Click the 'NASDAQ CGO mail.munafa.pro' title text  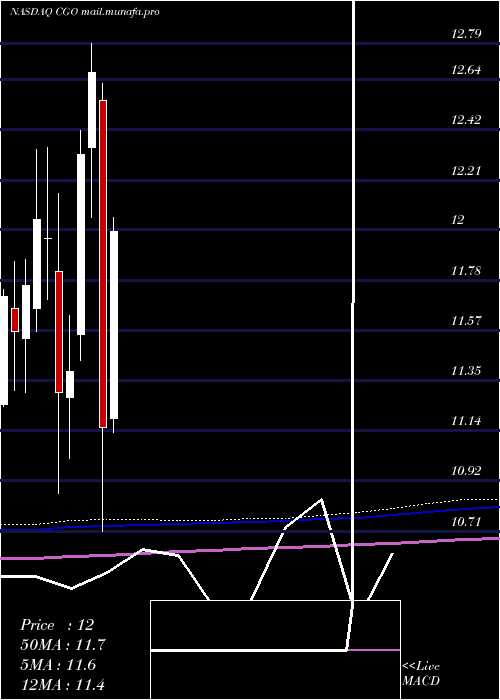(85, 12)
